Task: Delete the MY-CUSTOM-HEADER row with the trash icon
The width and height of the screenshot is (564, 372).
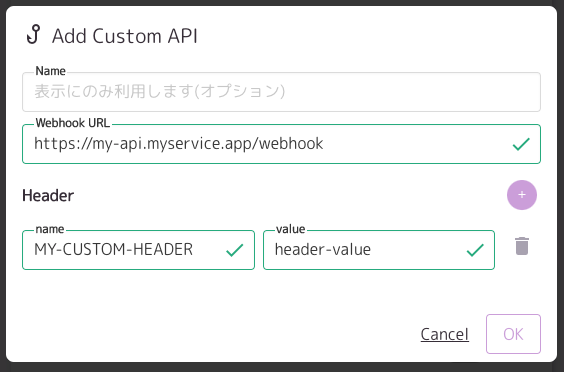Action: 522,246
